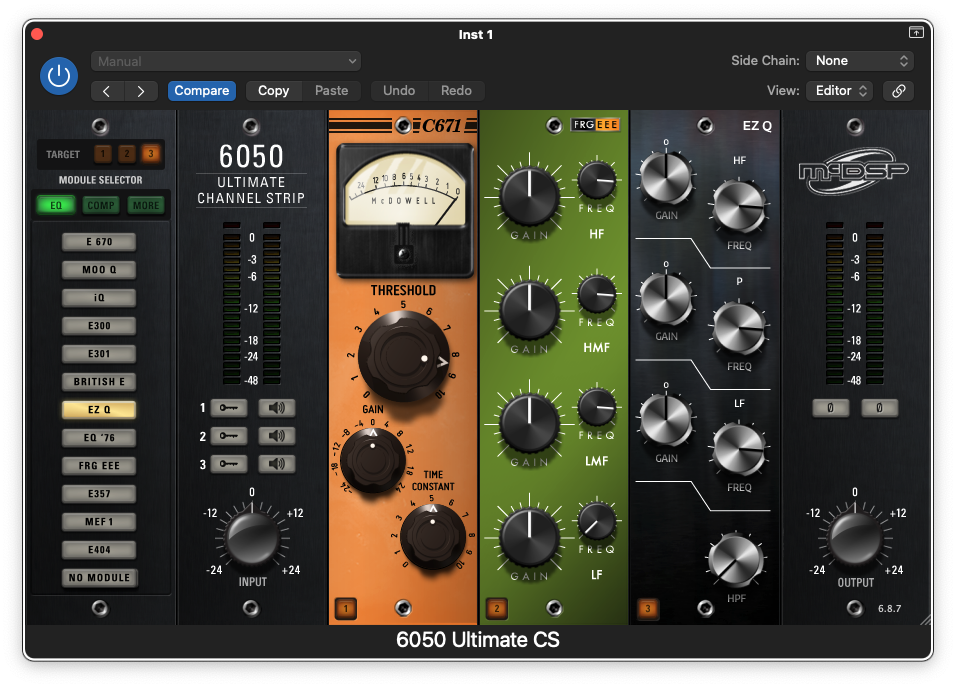
Task: Switch to the EQ module tab
Action: [55, 206]
